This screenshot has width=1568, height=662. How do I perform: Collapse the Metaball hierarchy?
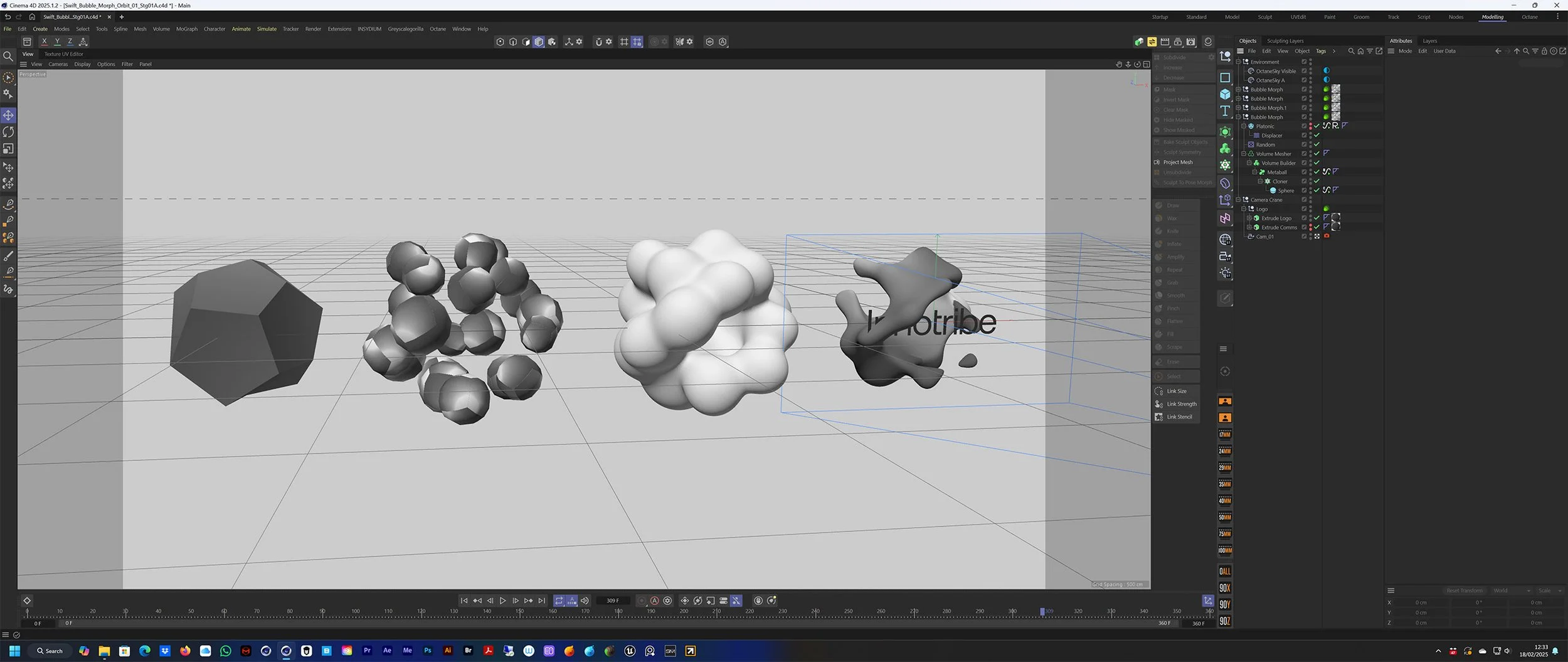coord(1255,172)
